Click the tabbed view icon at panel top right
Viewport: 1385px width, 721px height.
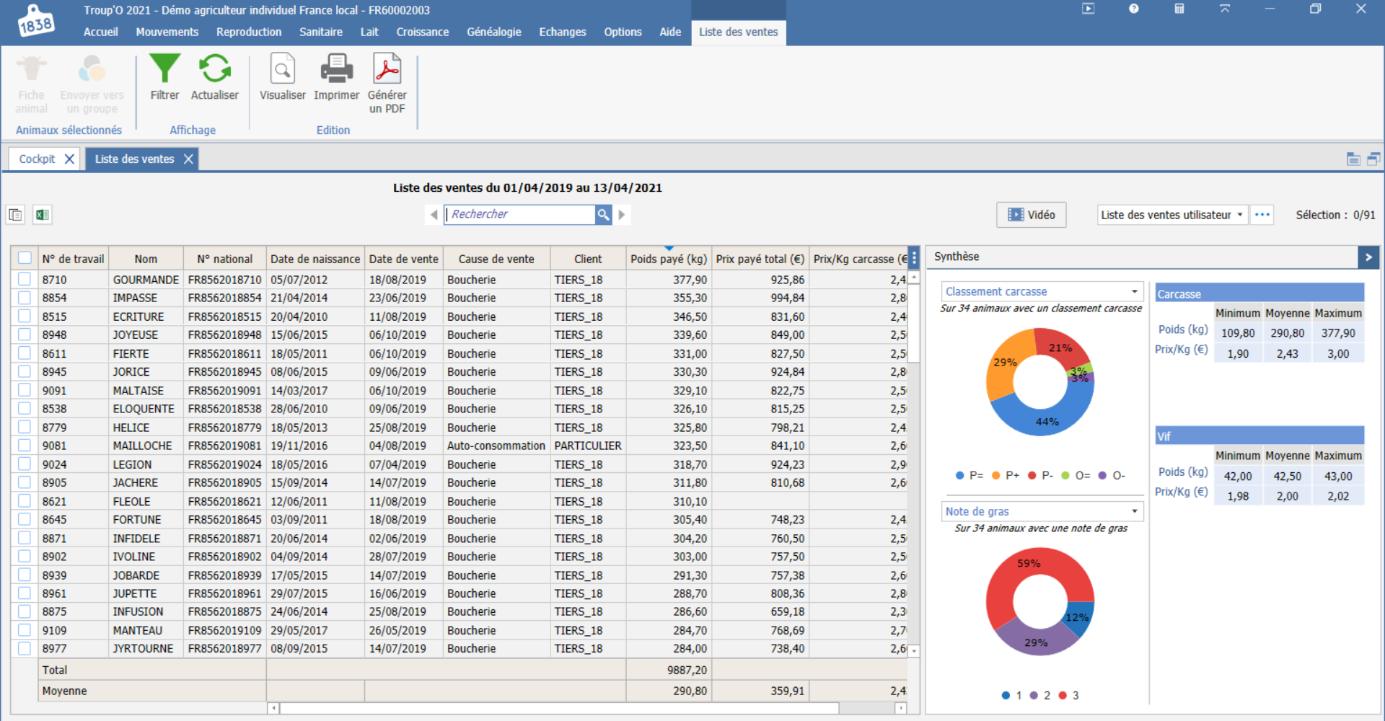tap(1353, 158)
